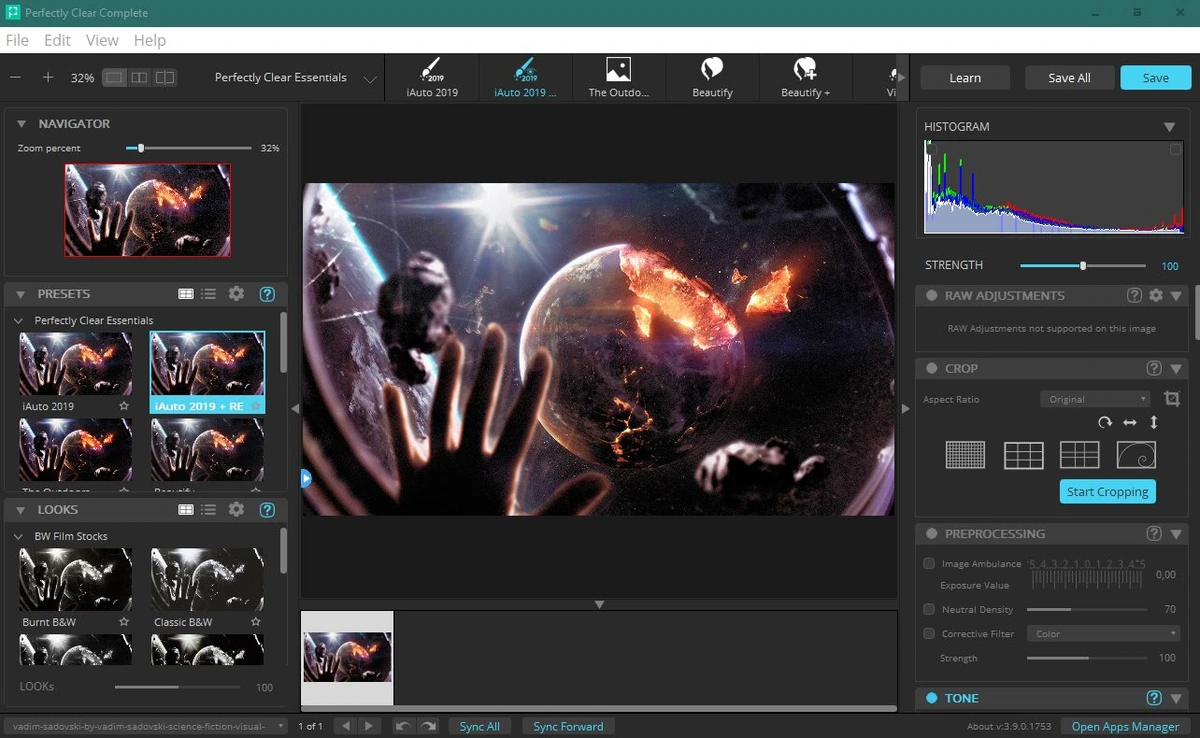The width and height of the screenshot is (1200, 738).
Task: Open help for the Looks panel
Action: coord(267,510)
